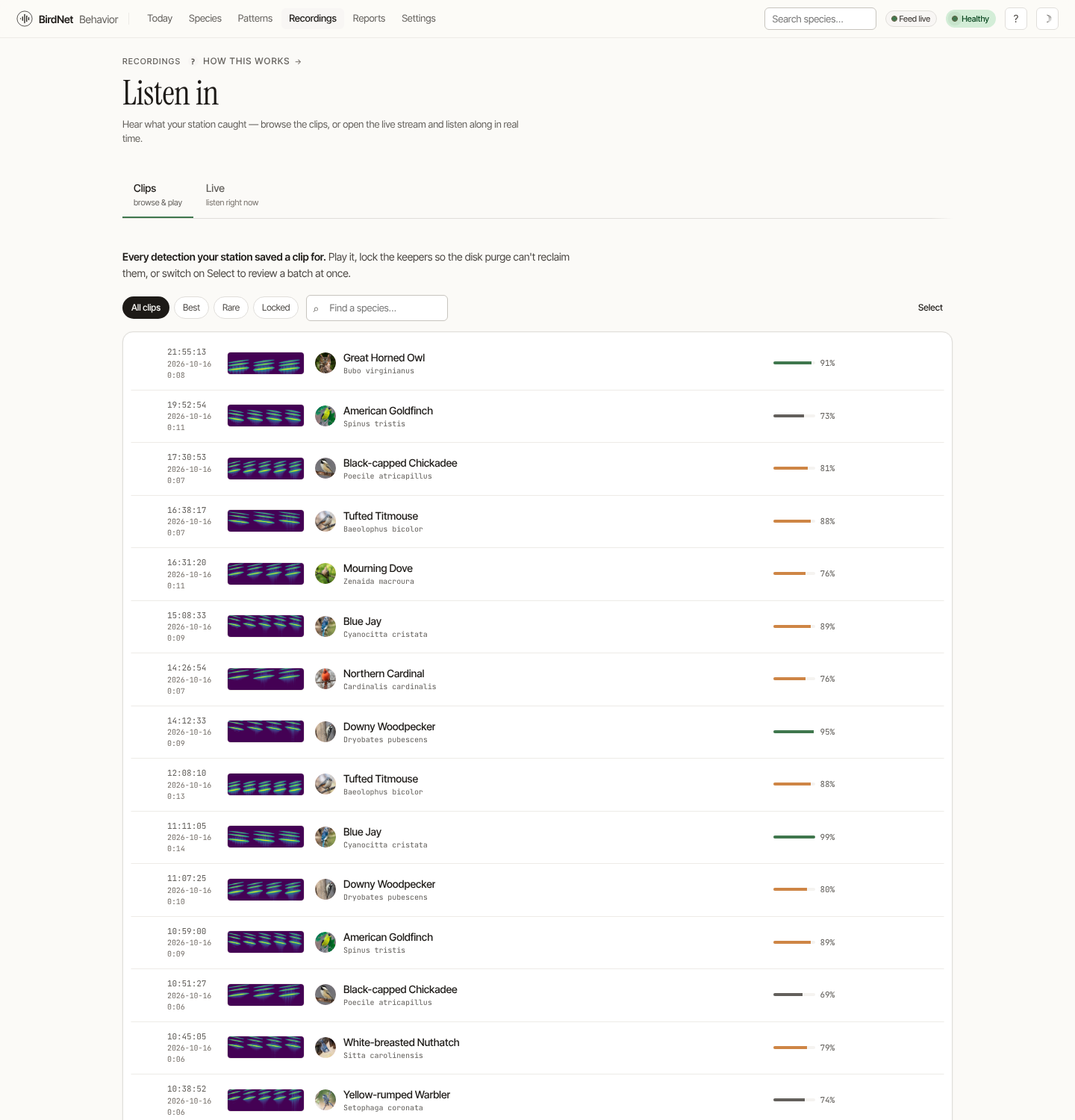Click the Healthy status badge

[970, 19]
